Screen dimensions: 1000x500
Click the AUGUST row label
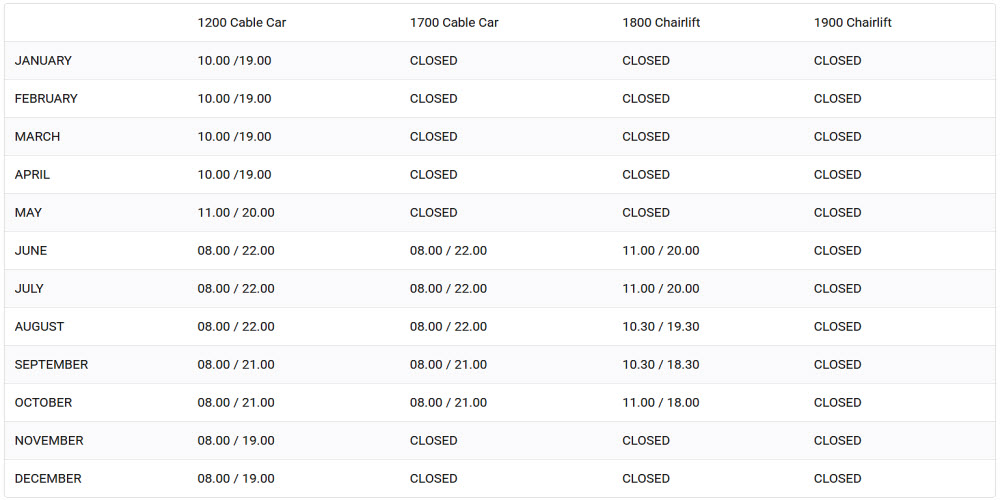pyautogui.click(x=40, y=327)
